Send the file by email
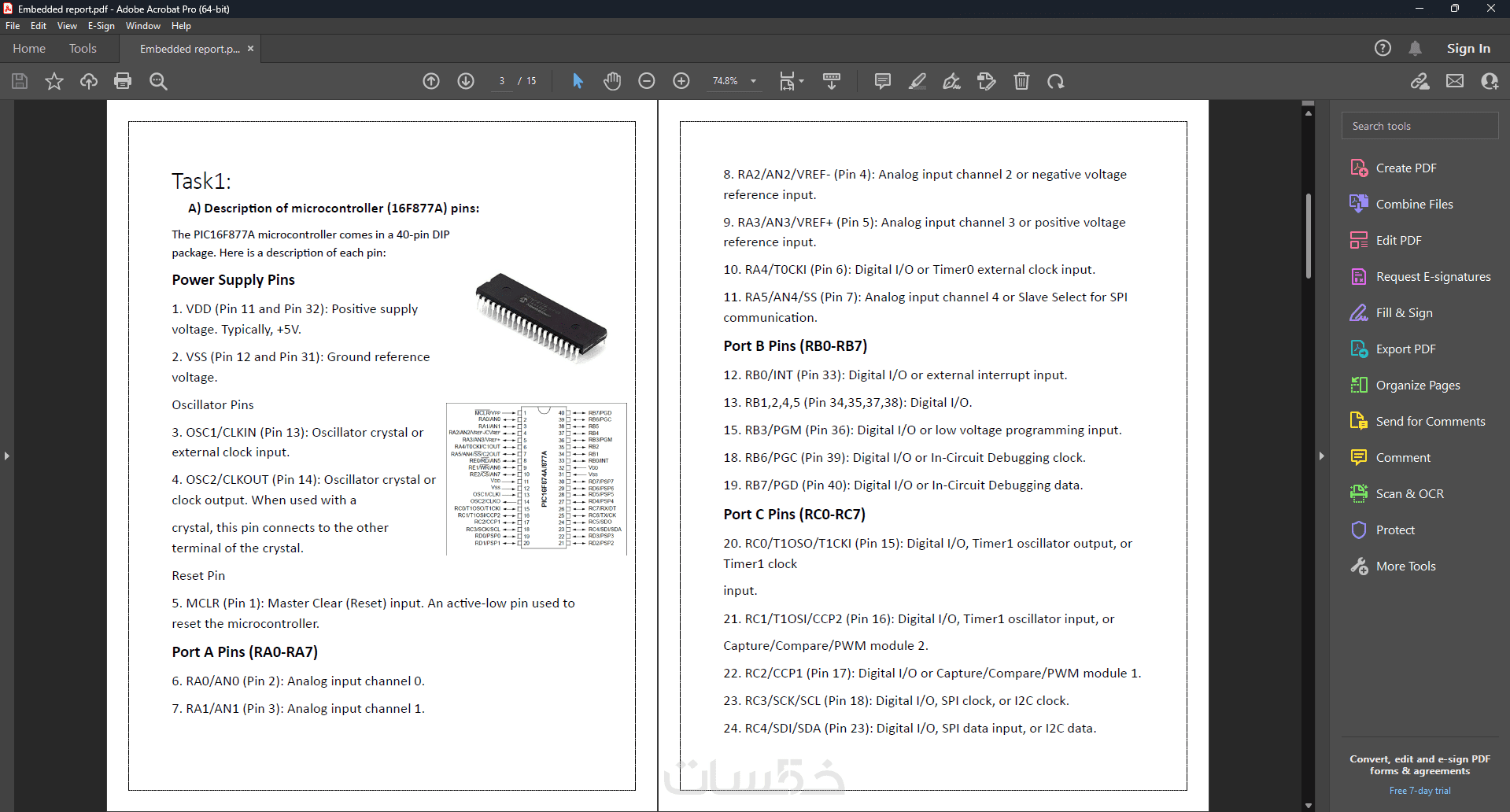 click(x=1455, y=81)
